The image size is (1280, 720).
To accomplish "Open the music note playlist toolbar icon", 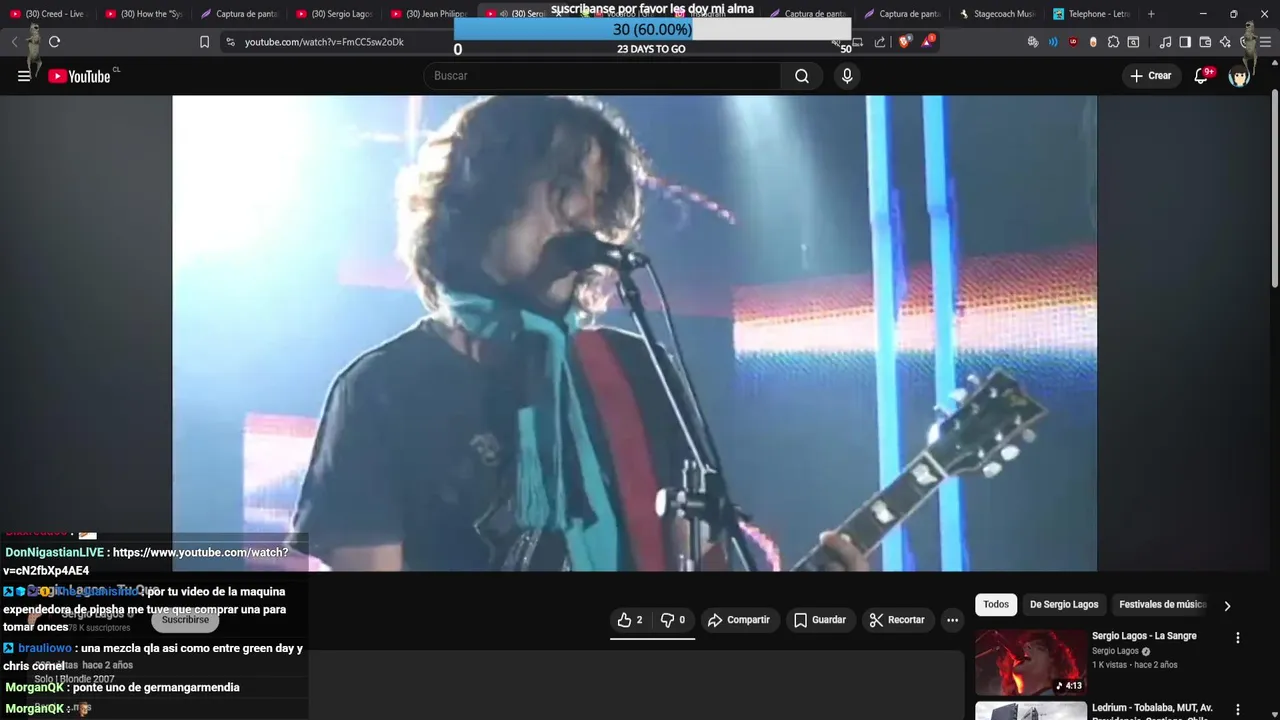I will [1165, 42].
